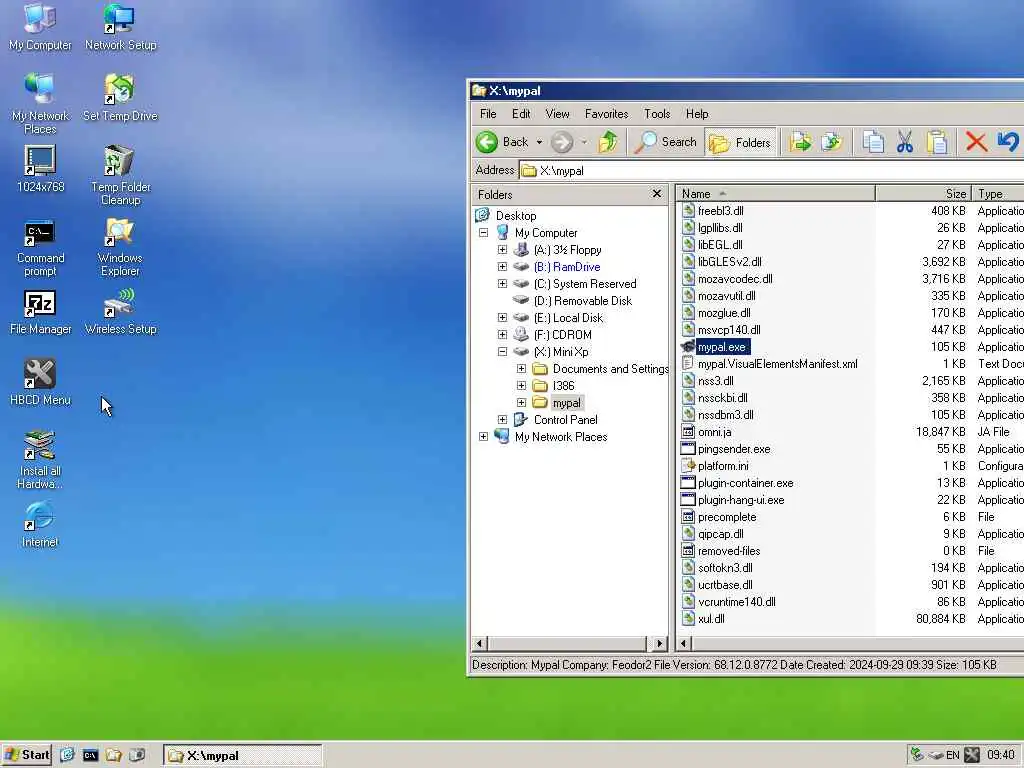Collapse the (X:) Mini Xp node
The image size is (1024, 768).
point(502,351)
